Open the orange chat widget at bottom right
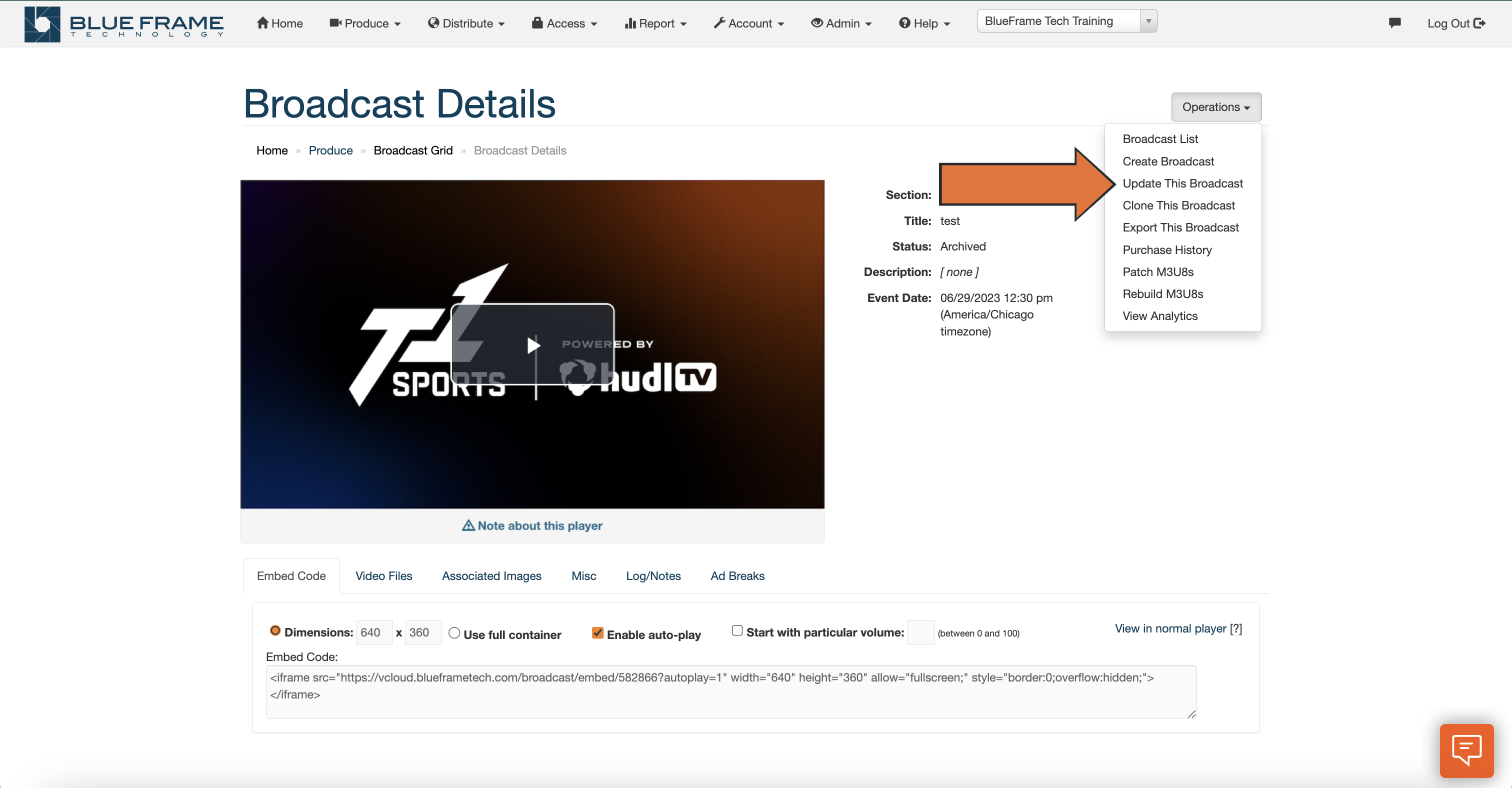 [1466, 750]
